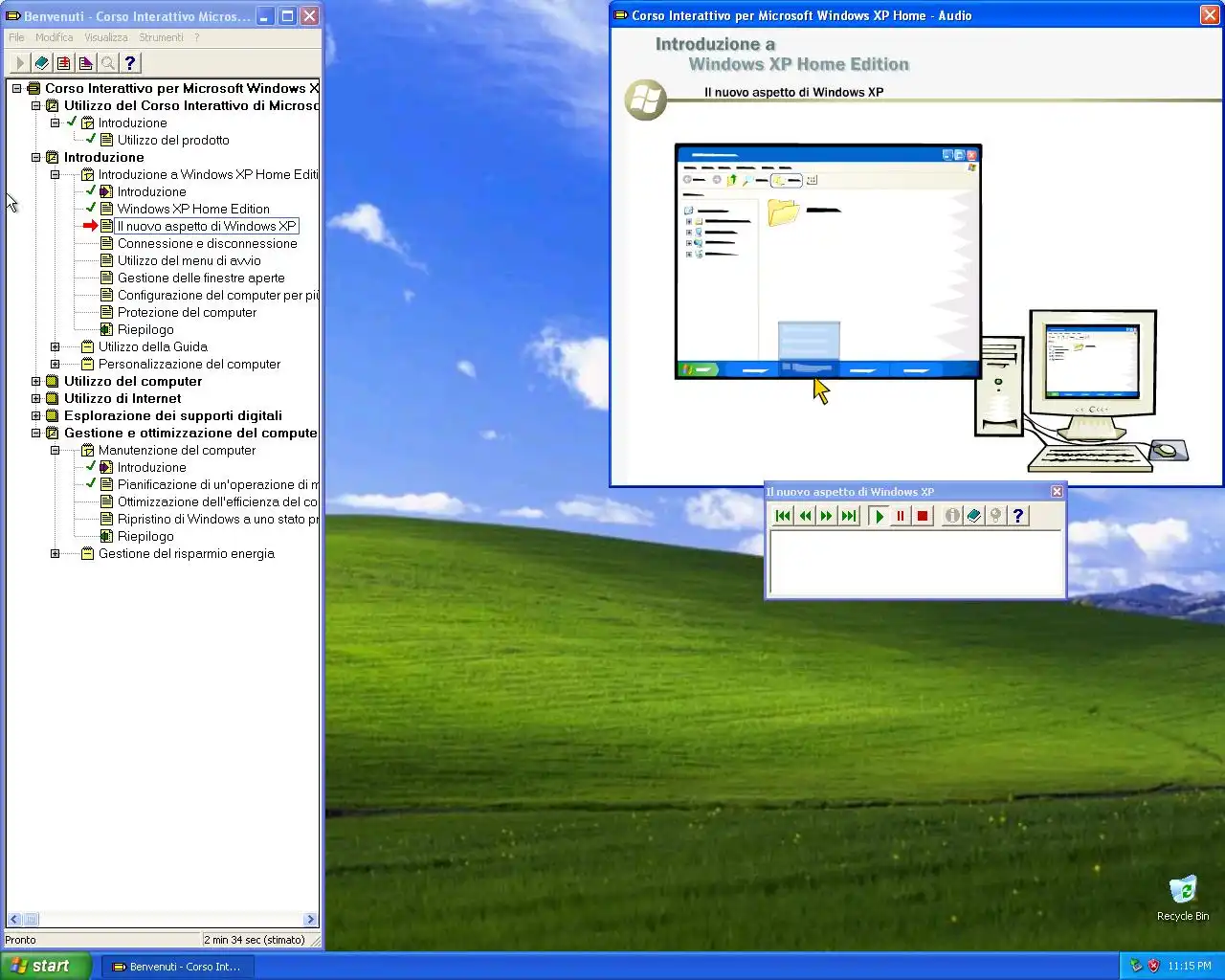Click the help question mark in lesson player
This screenshot has width=1225, height=980.
pos(1018,516)
